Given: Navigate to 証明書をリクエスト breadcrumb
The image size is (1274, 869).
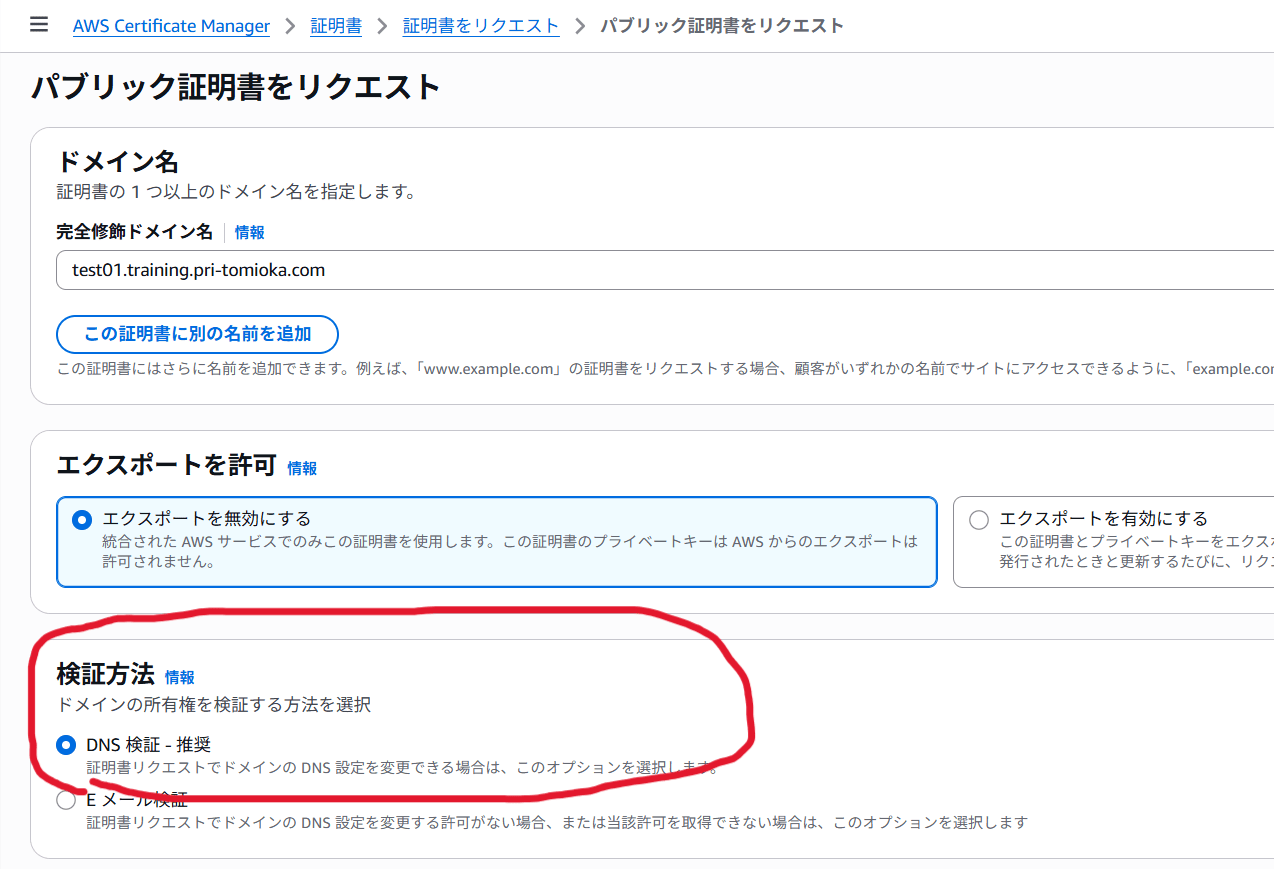Looking at the screenshot, I should (x=481, y=26).
